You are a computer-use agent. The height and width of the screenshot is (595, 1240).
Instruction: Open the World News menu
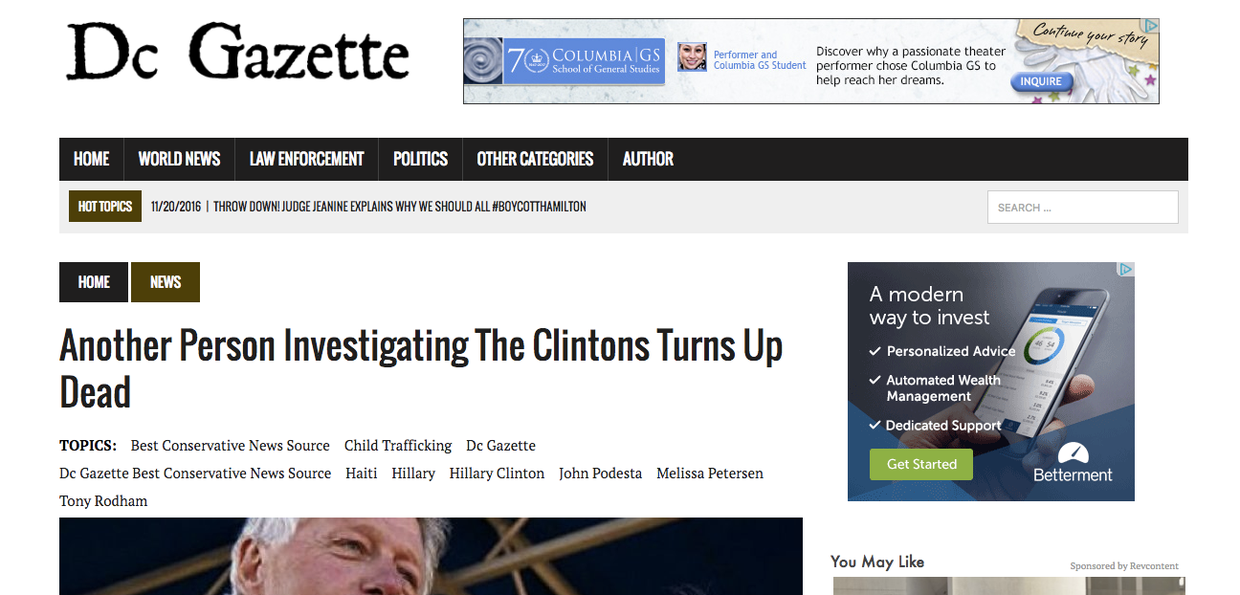[179, 159]
